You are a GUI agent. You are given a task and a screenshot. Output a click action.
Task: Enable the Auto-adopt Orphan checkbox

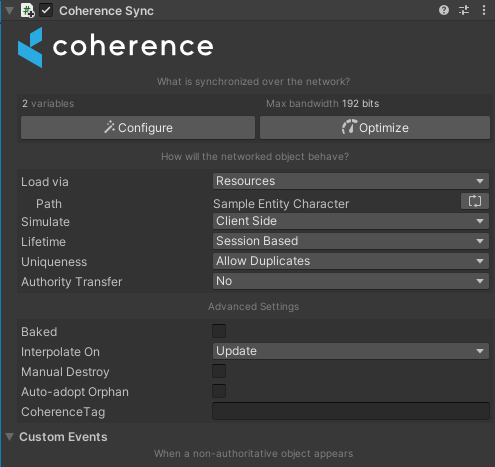(x=219, y=391)
